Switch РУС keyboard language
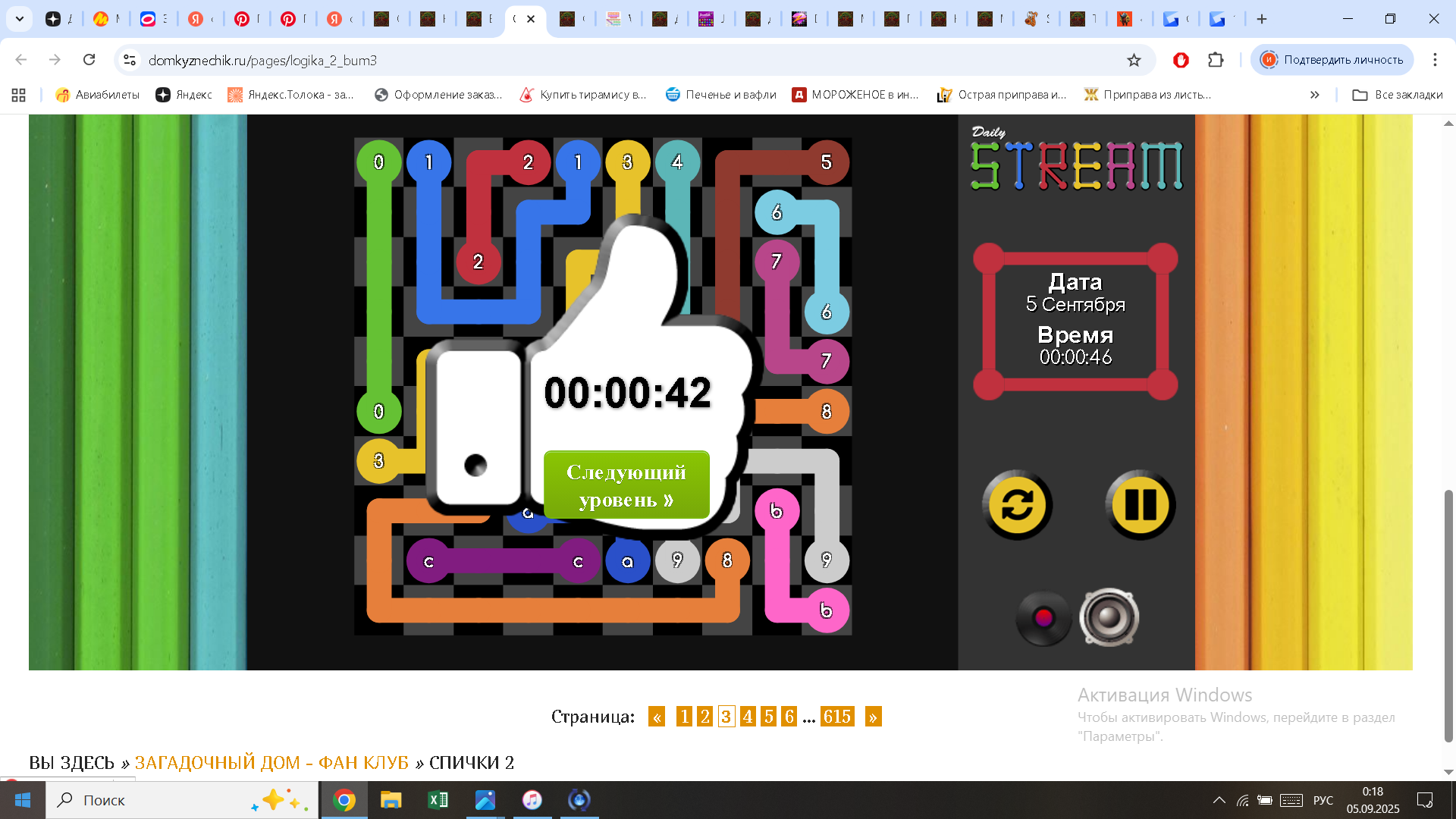This screenshot has height=819, width=1456. point(1323,800)
